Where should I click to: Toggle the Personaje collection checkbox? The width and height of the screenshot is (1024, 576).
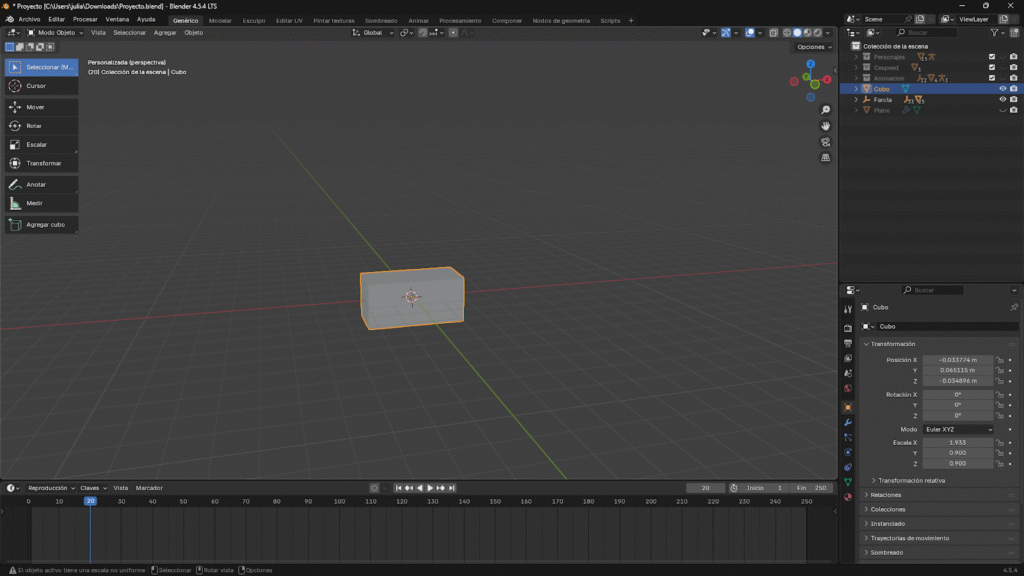992,57
